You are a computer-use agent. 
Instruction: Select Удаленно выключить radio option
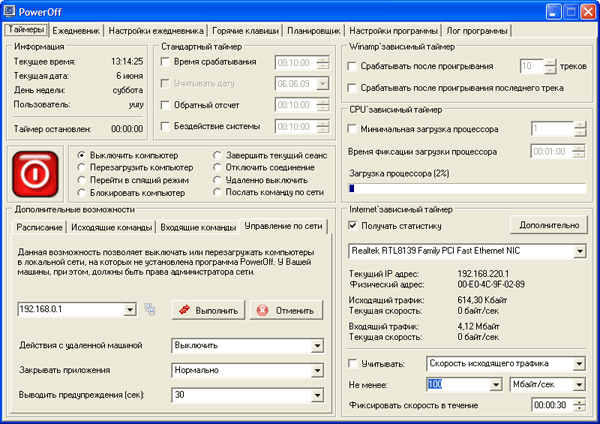[217, 180]
